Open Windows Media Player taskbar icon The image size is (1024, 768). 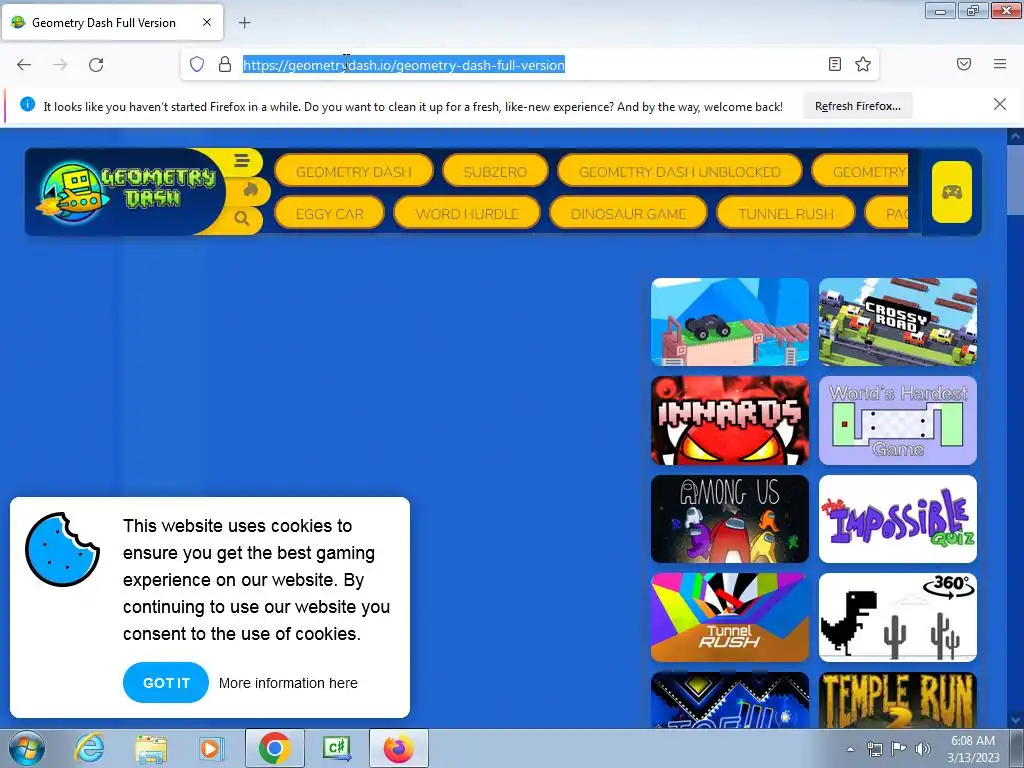(212, 748)
